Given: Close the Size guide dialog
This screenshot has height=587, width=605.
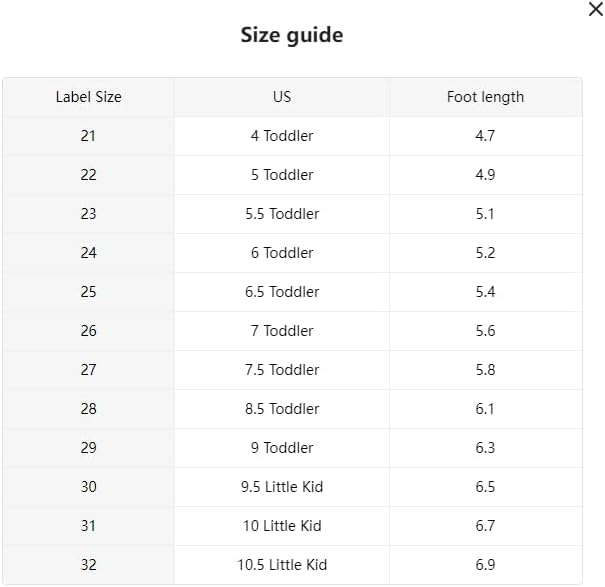Looking at the screenshot, I should [595, 10].
